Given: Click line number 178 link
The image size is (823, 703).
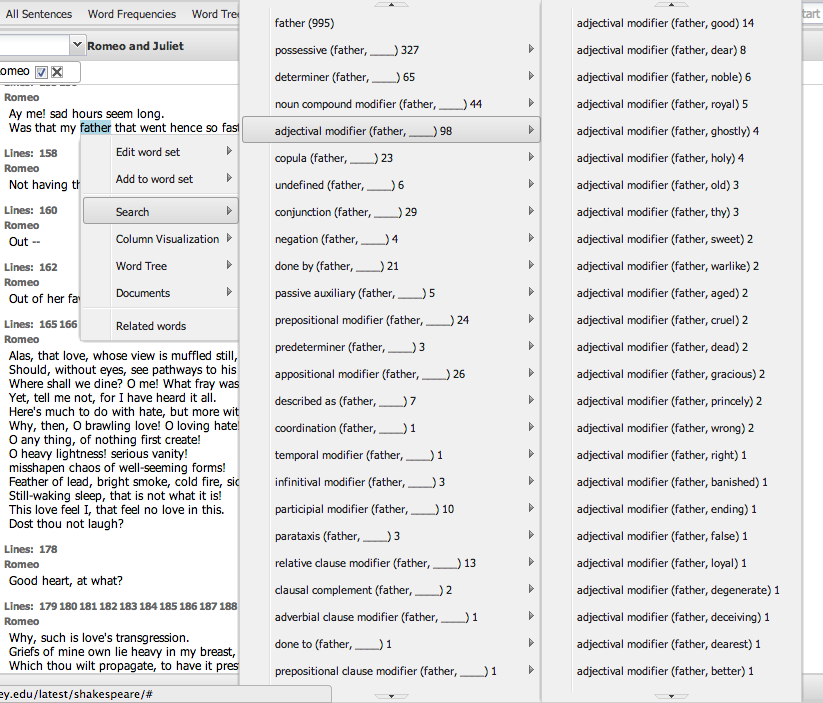Looking at the screenshot, I should point(48,549).
